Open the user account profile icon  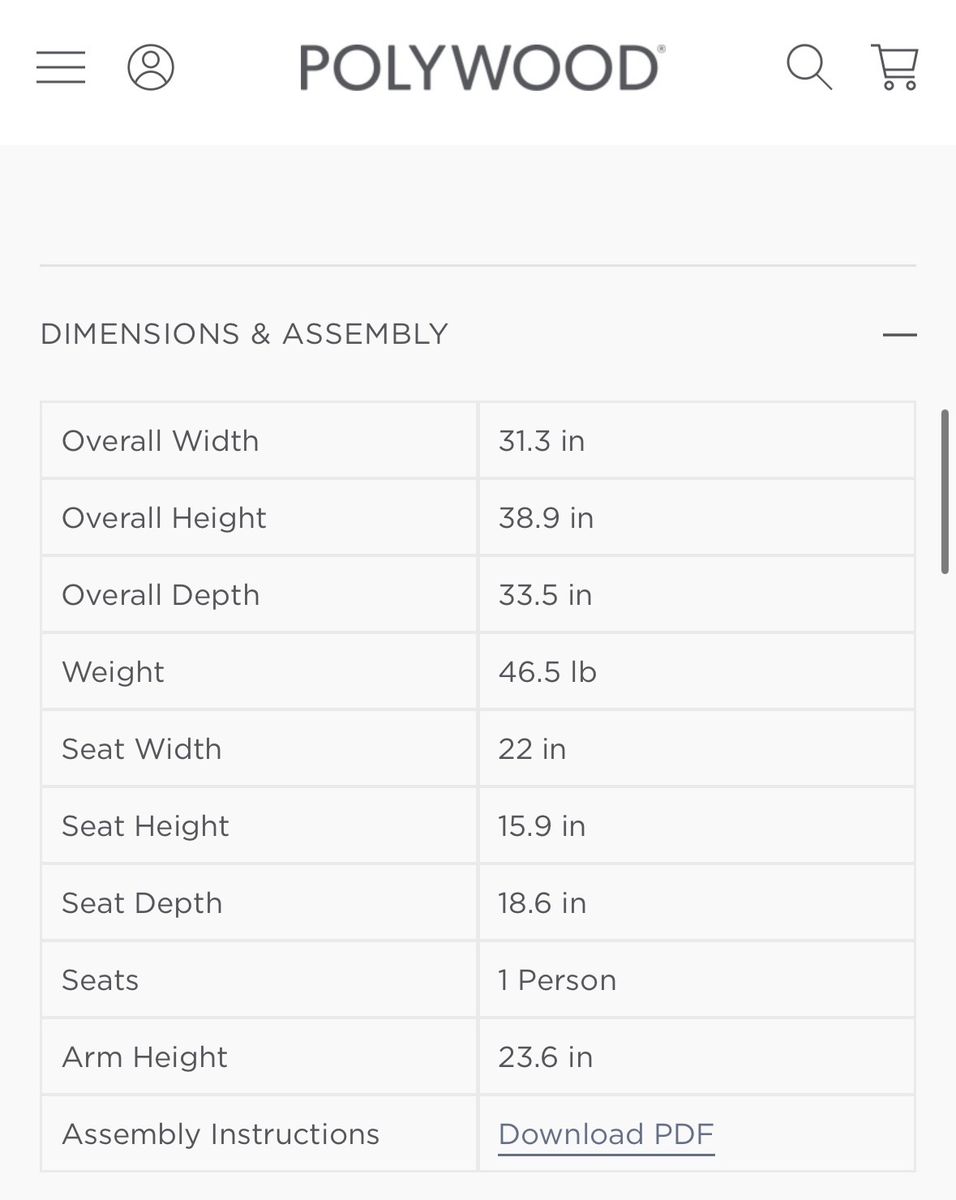(151, 67)
